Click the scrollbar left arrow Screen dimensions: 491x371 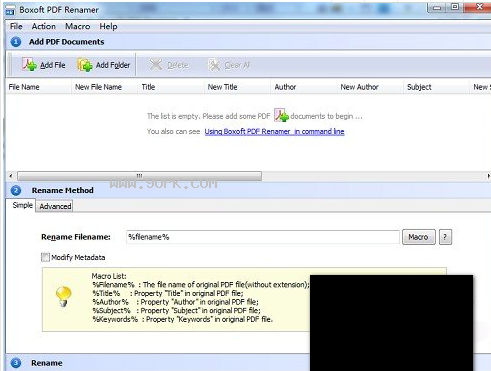coord(11,176)
